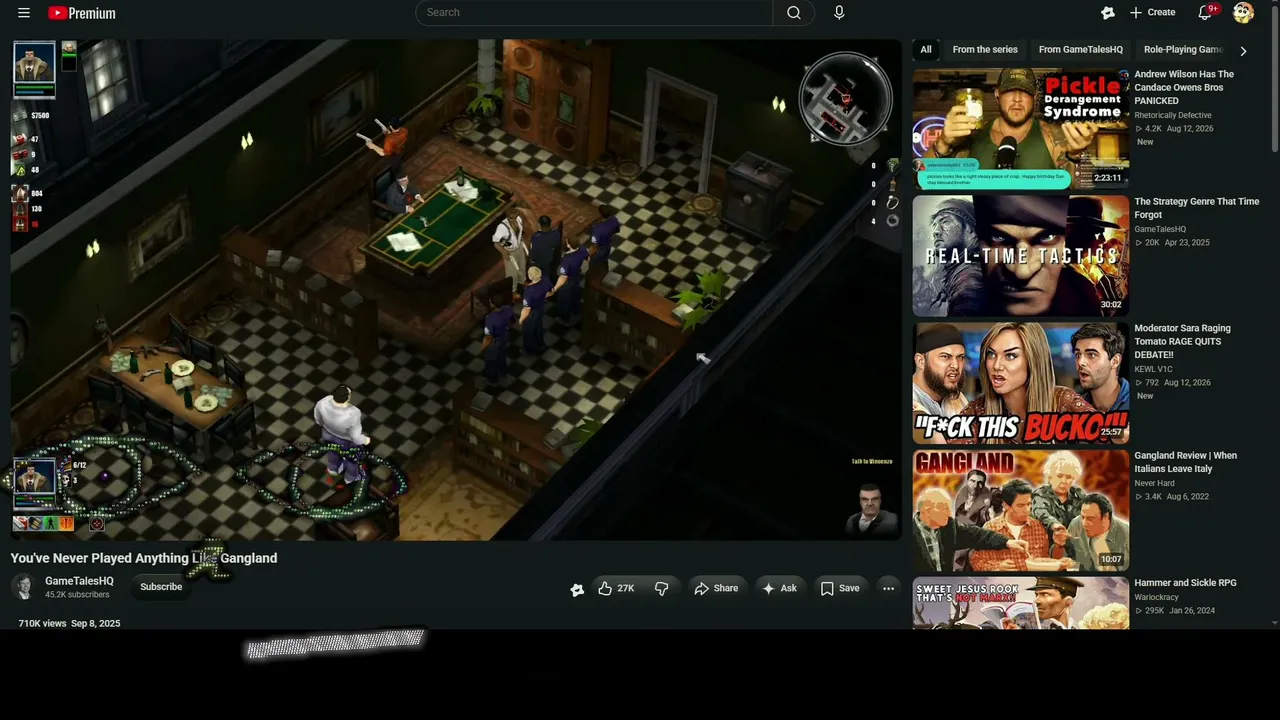Open the Real-Time Tactics video thumbnail
1280x720 pixels.
pos(1021,255)
